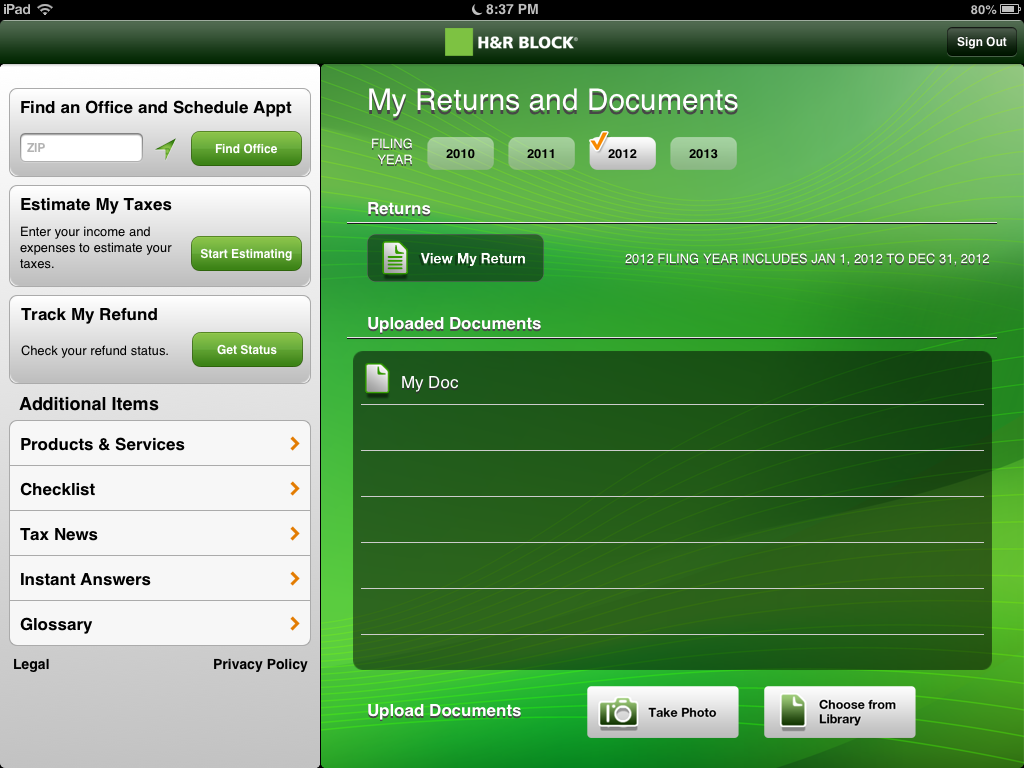Tap the H&R Block green square logo

(x=458, y=42)
